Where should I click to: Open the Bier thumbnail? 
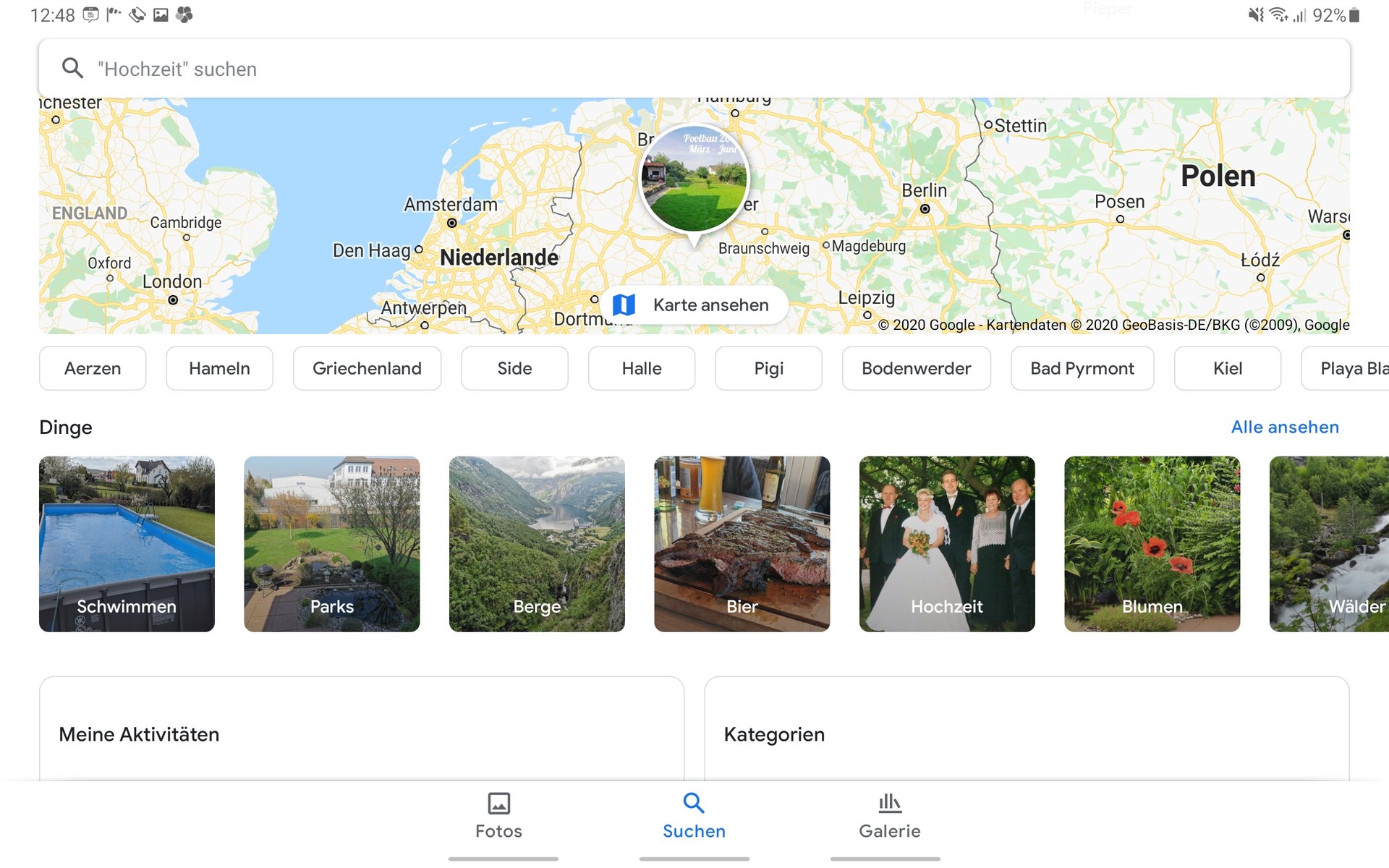pyautogui.click(x=742, y=544)
